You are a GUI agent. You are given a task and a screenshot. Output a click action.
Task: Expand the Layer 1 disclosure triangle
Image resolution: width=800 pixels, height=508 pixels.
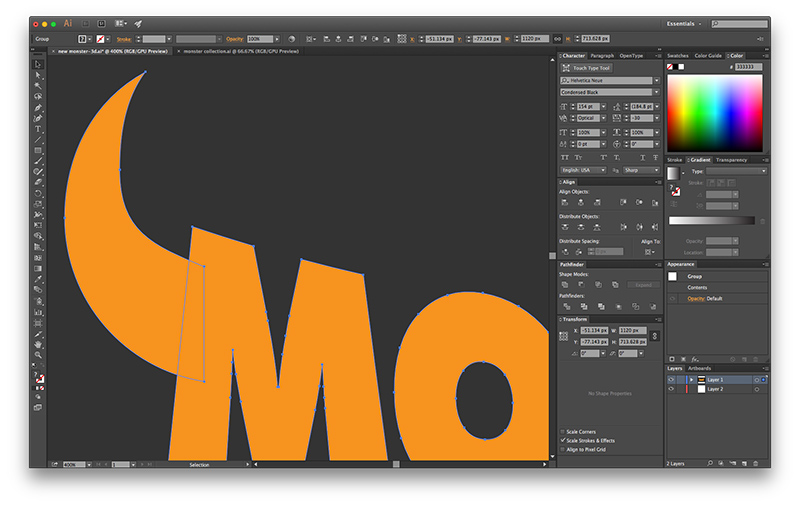(x=691, y=380)
